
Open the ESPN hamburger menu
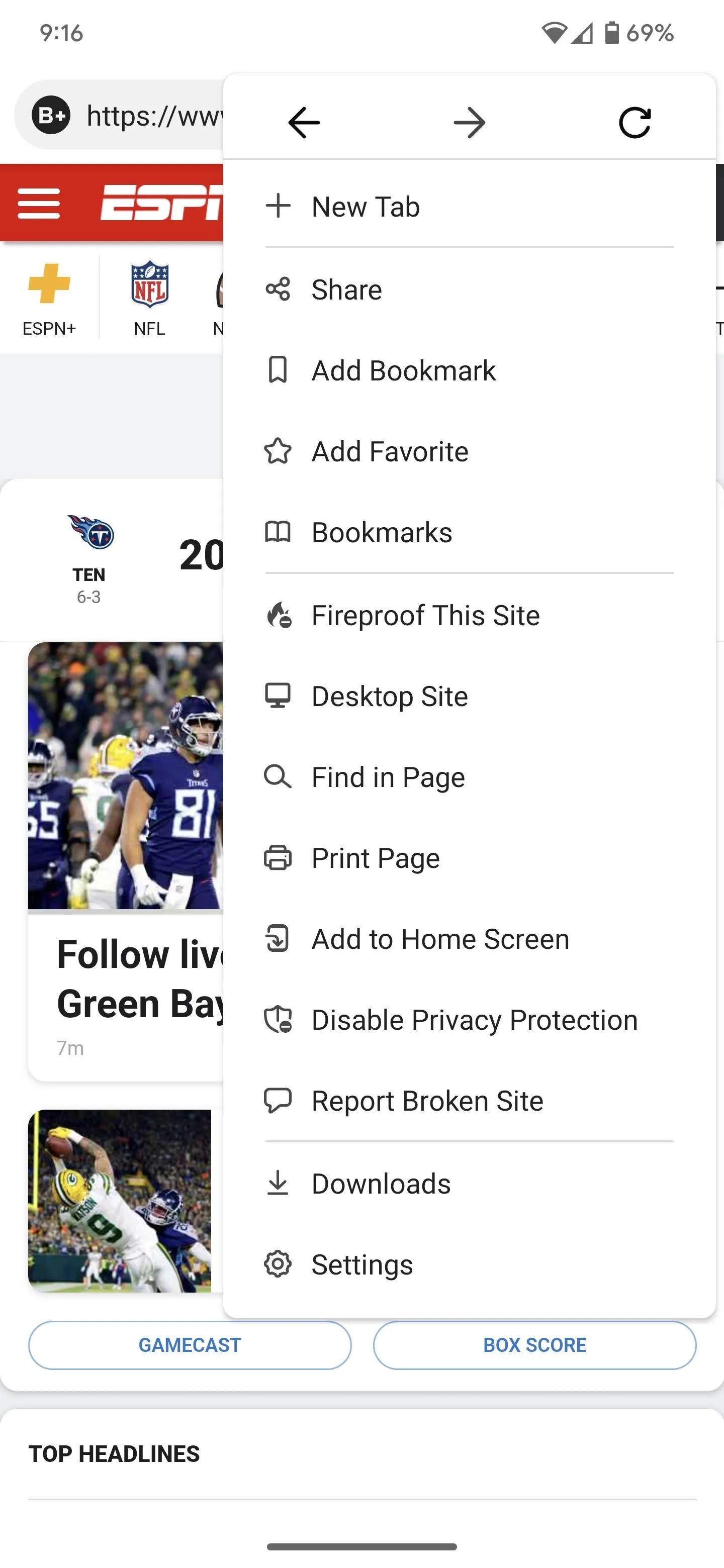click(39, 204)
